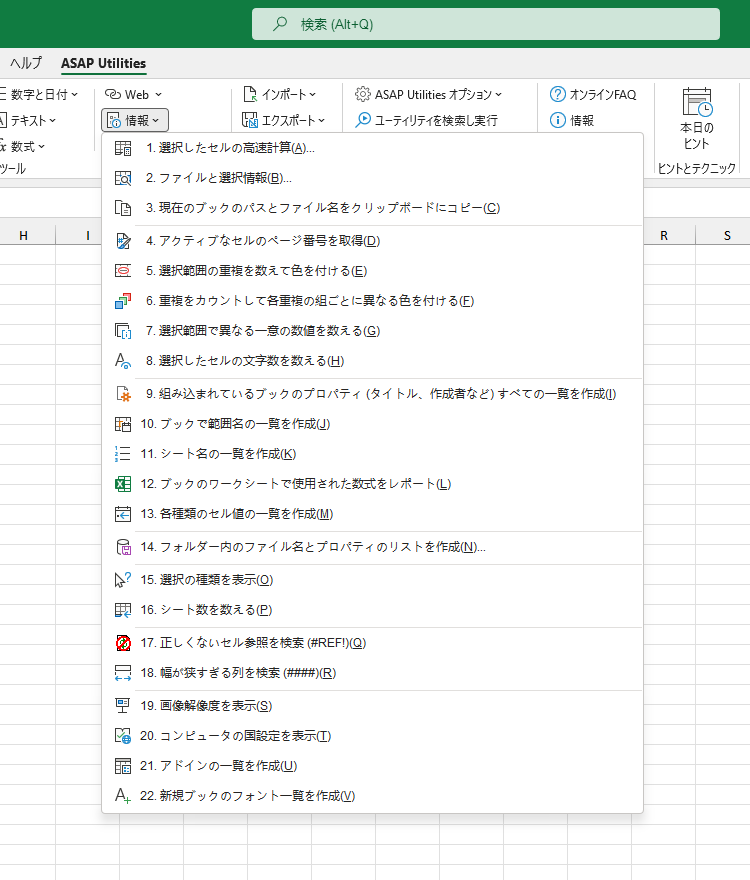The image size is (750, 880).
Task: Click the red invalid reference icon for item 17
Action: tap(123, 643)
